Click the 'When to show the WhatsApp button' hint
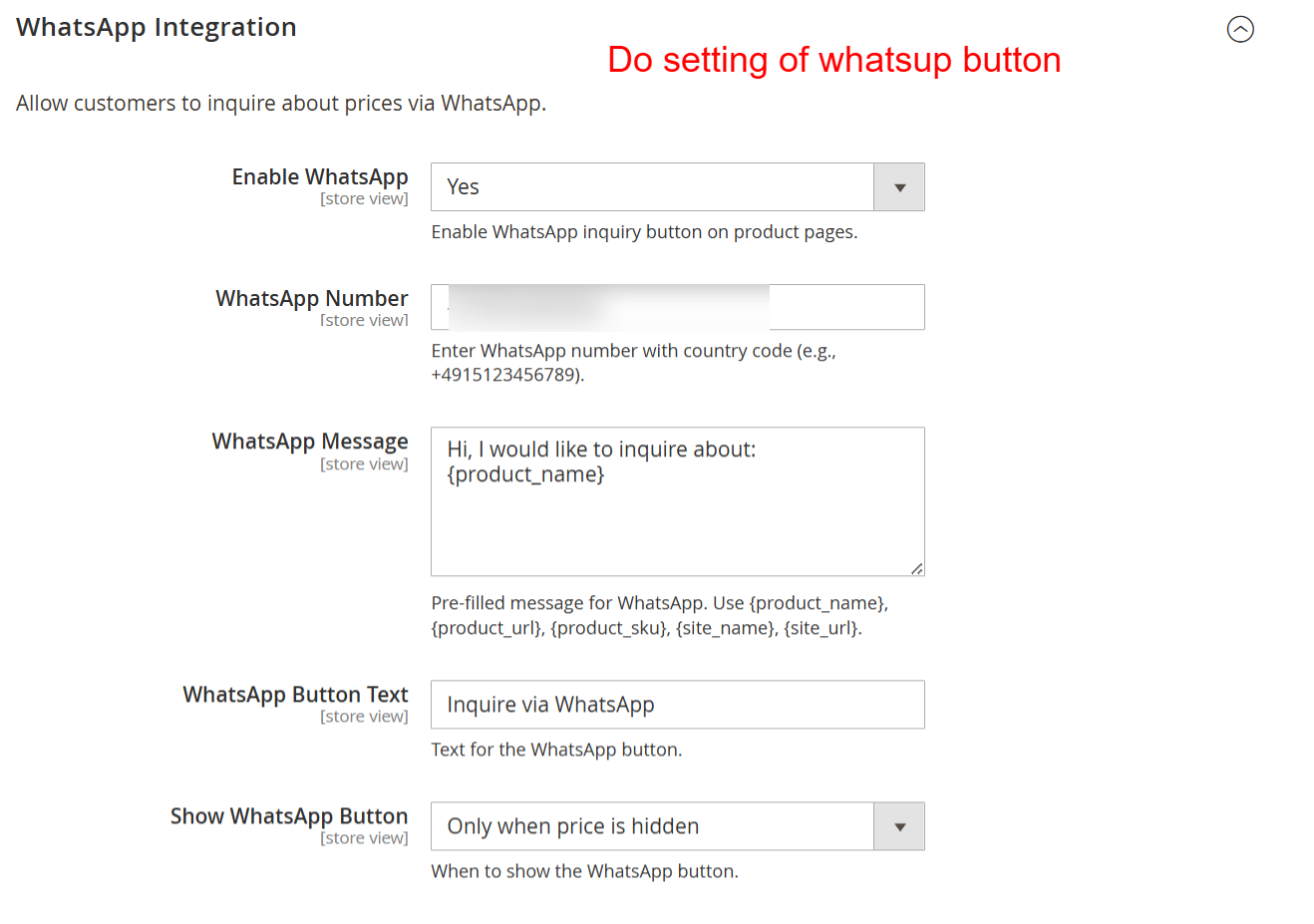The image size is (1314, 924). click(584, 871)
